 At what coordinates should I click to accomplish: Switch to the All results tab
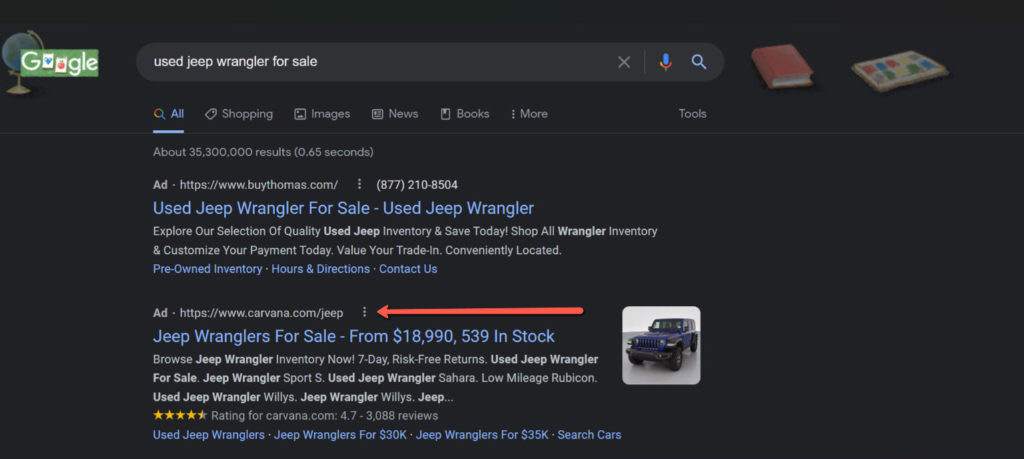[168, 114]
